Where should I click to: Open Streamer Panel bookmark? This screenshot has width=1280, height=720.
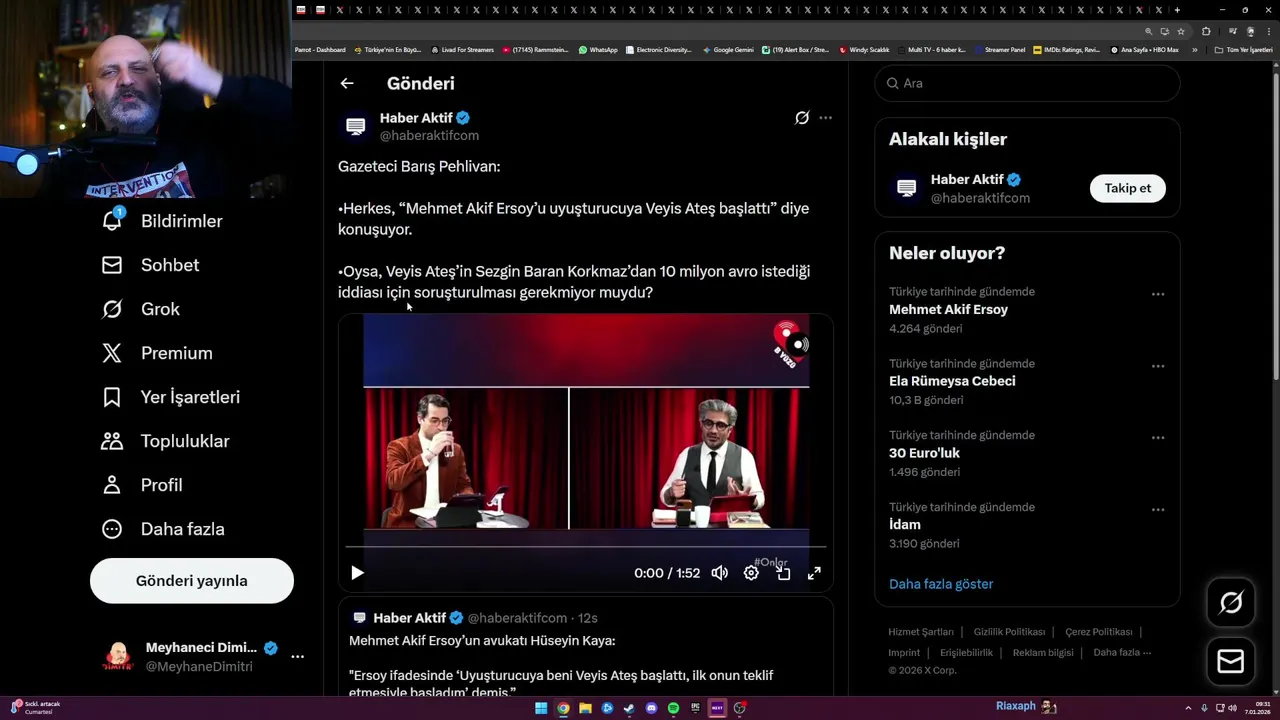(1000, 50)
